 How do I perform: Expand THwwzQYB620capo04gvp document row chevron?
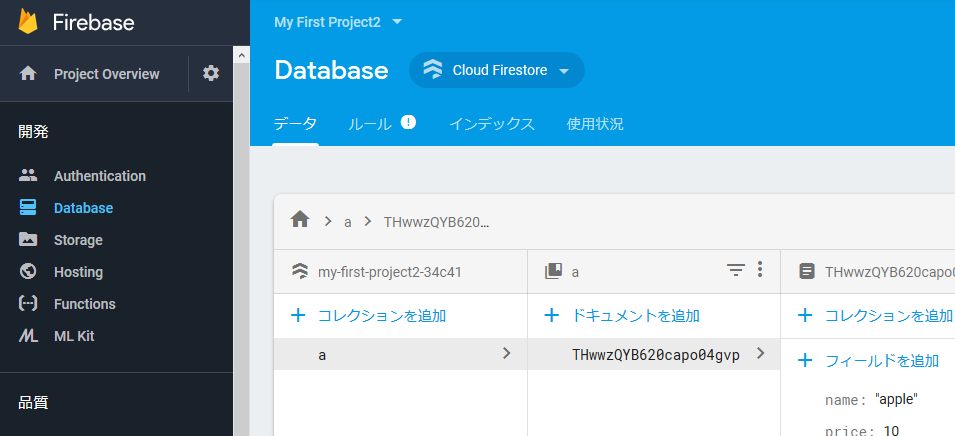[x=759, y=353]
